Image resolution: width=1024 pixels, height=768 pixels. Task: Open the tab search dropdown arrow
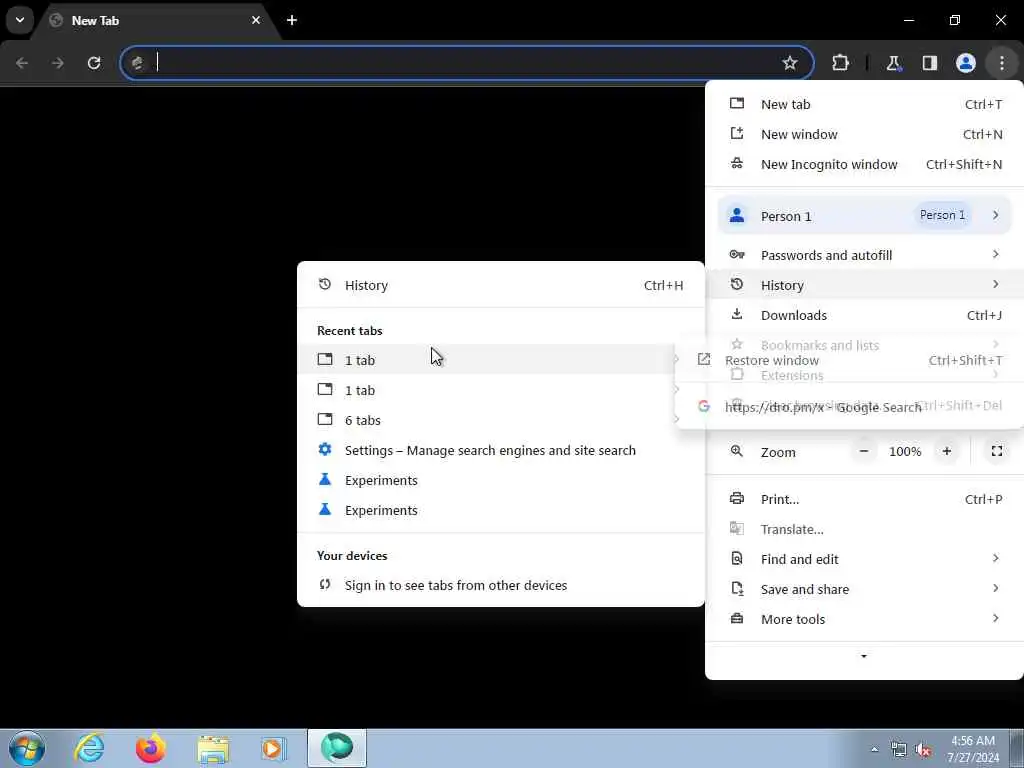pos(20,20)
